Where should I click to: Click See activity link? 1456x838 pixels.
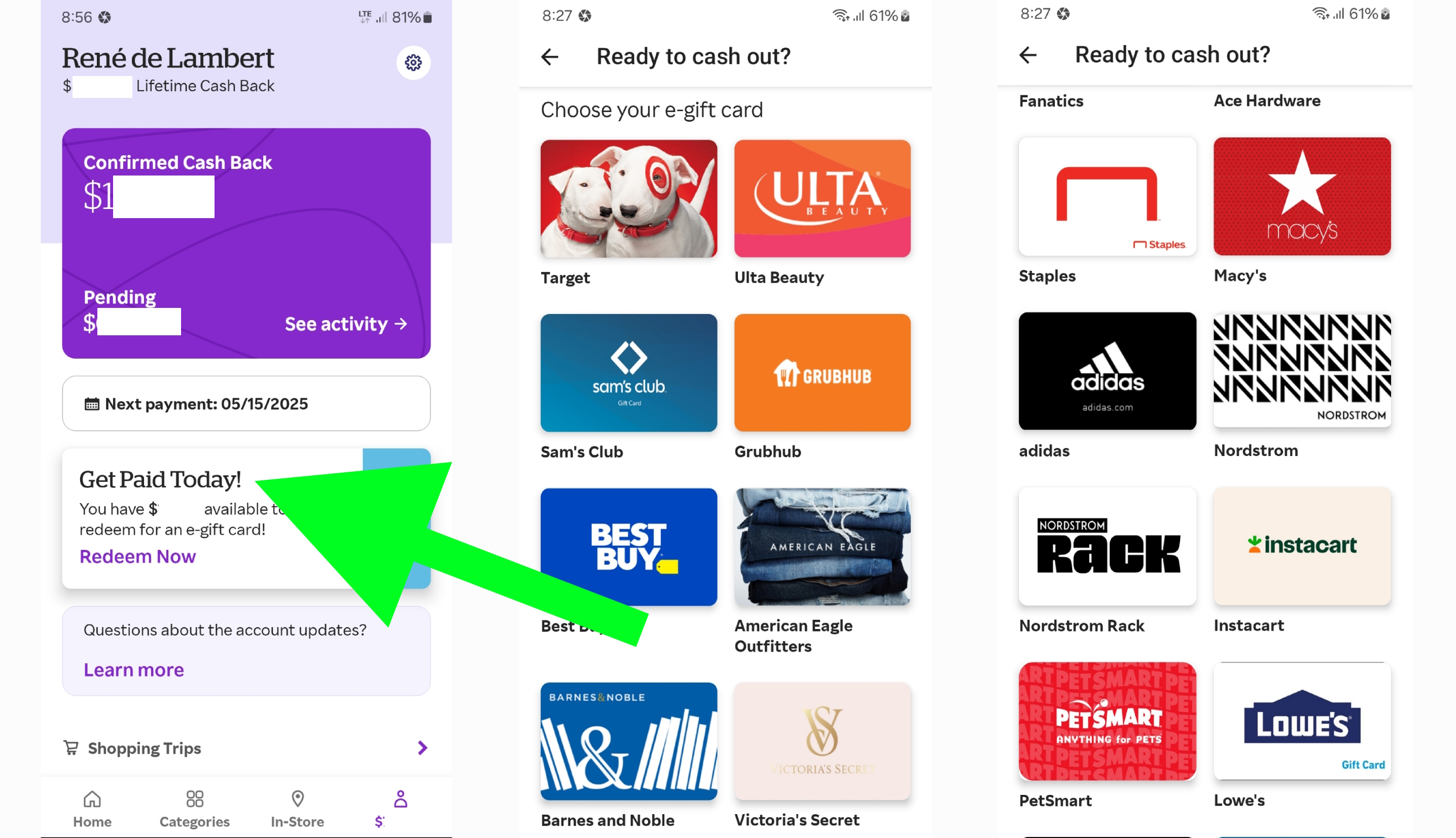(346, 324)
